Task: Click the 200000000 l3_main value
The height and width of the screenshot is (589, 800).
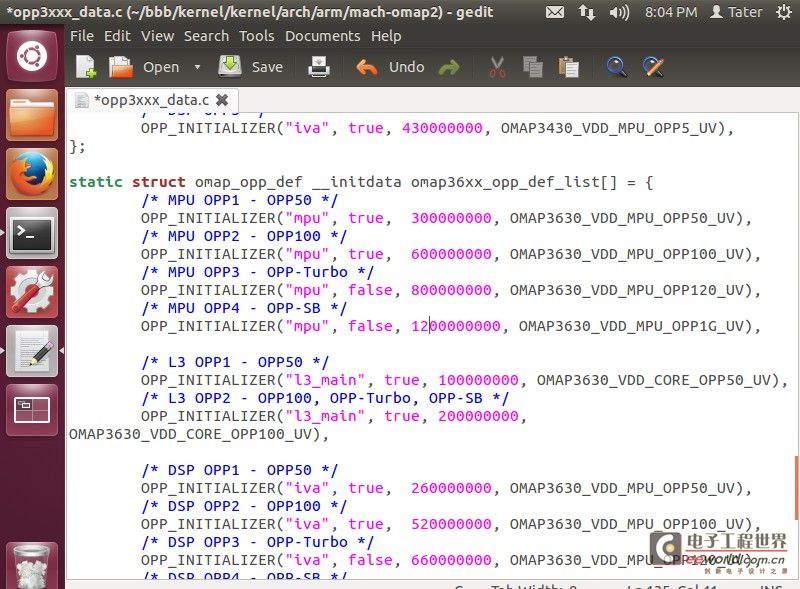Action: 478,416
